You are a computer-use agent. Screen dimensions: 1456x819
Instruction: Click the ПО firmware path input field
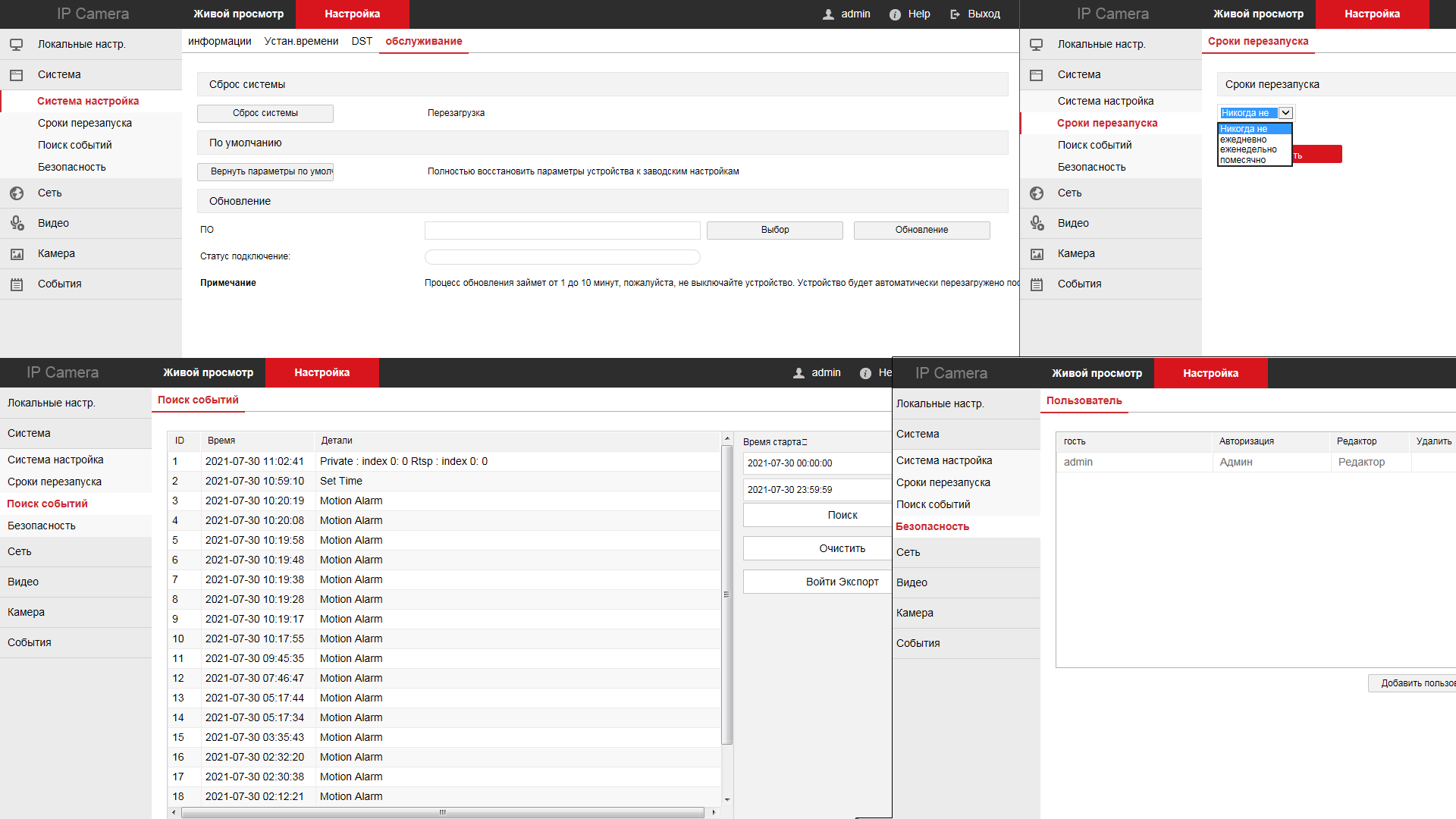coord(562,230)
